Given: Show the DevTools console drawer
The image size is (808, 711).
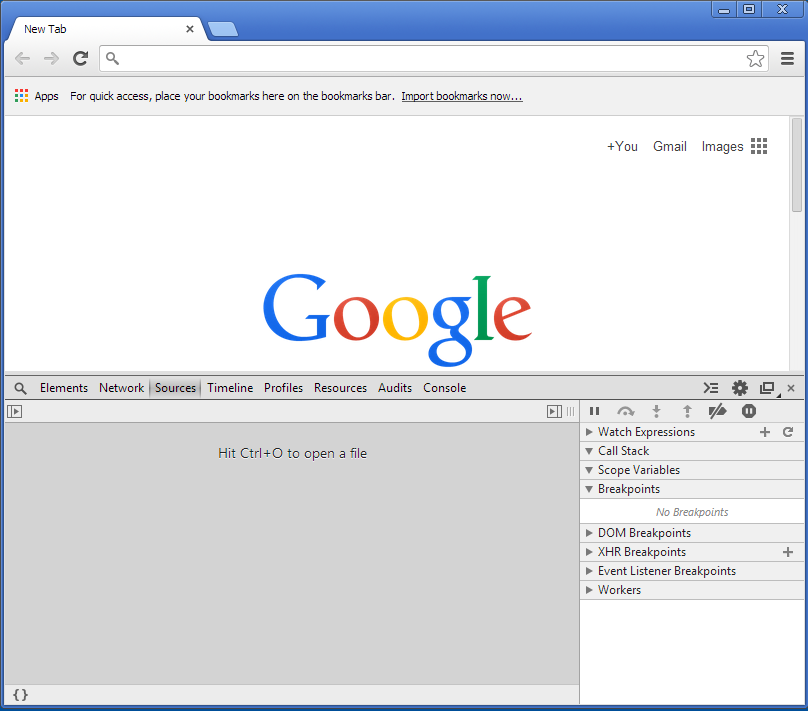Looking at the screenshot, I should pyautogui.click(x=711, y=388).
